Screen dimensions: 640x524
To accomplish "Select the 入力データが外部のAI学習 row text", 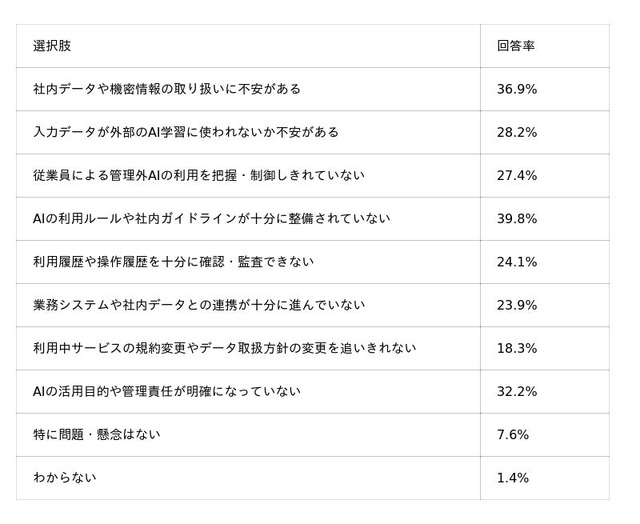I will tap(186, 132).
